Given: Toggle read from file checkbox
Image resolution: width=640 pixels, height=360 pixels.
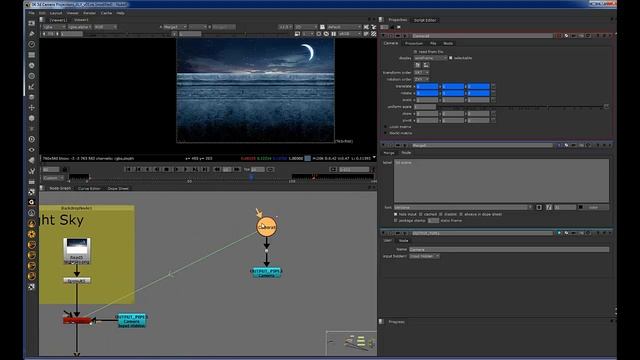Looking at the screenshot, I should coord(416,52).
